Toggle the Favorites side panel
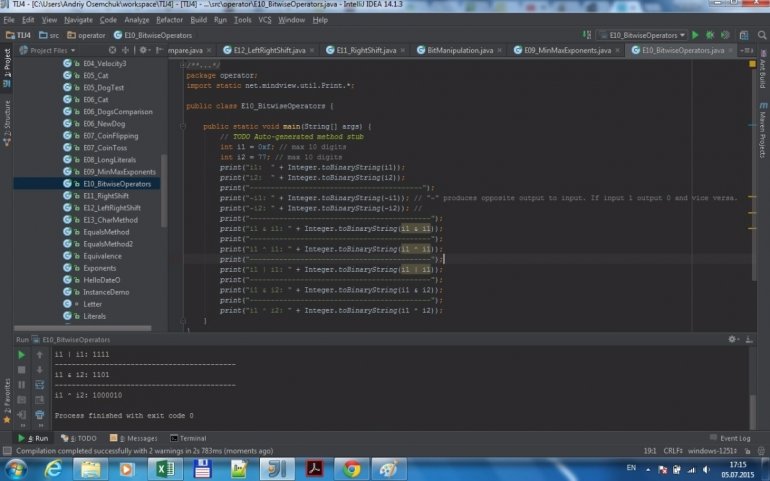 pyautogui.click(x=5, y=395)
